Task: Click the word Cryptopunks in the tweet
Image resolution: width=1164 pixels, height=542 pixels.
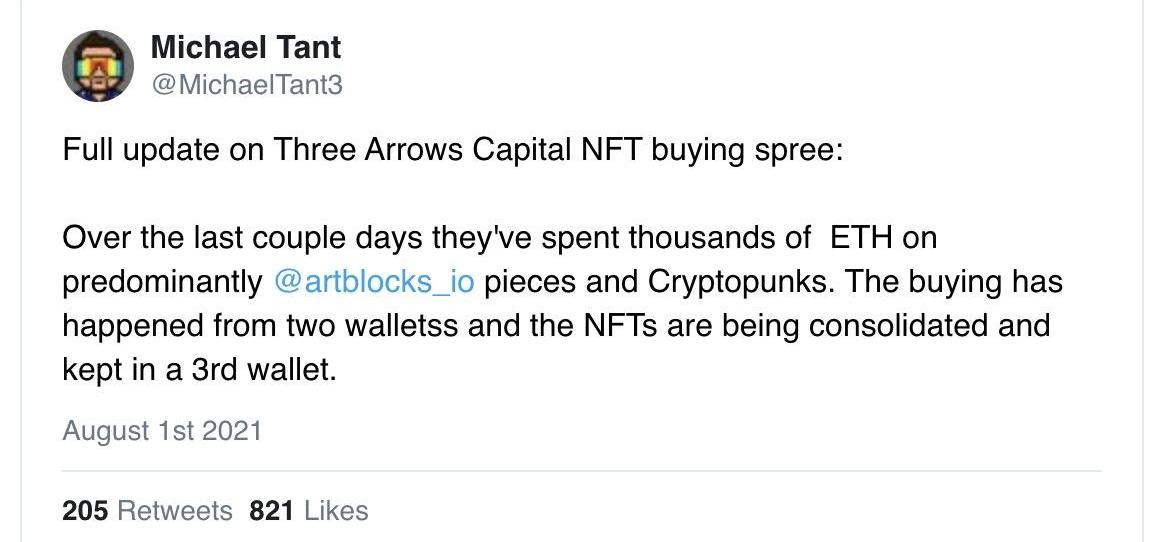Action: tap(741, 283)
